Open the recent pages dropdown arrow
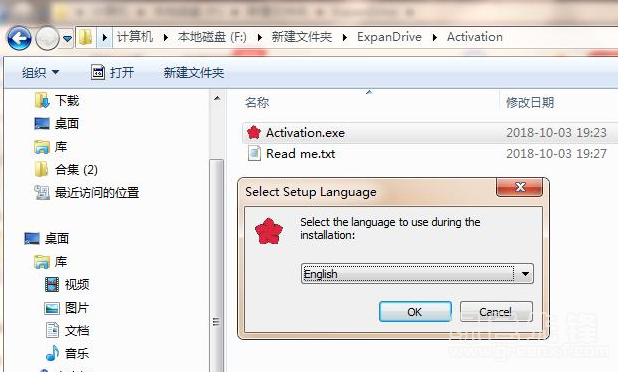Screen dimensions: 618x372 (x=67, y=39)
